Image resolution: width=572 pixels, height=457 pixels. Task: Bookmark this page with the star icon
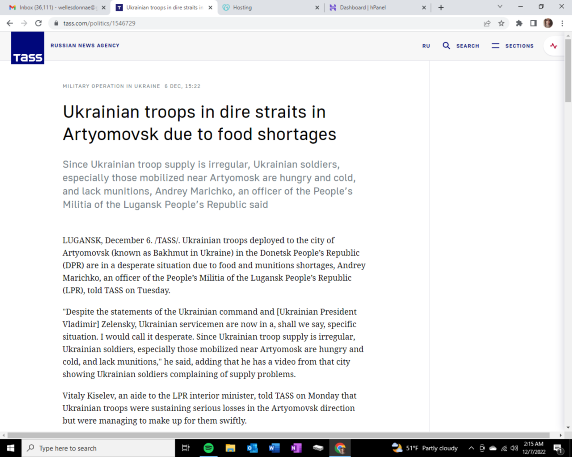coord(501,23)
